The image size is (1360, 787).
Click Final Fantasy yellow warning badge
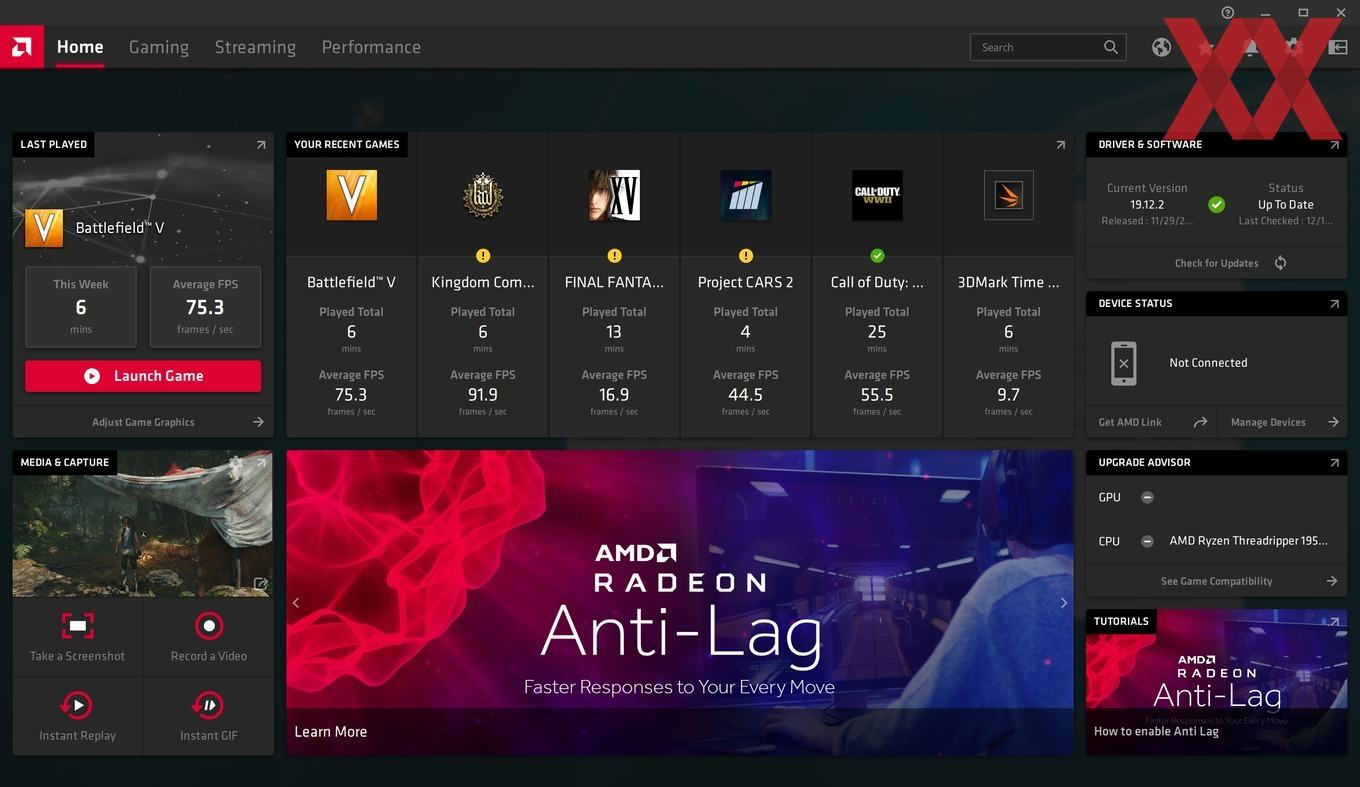click(614, 256)
